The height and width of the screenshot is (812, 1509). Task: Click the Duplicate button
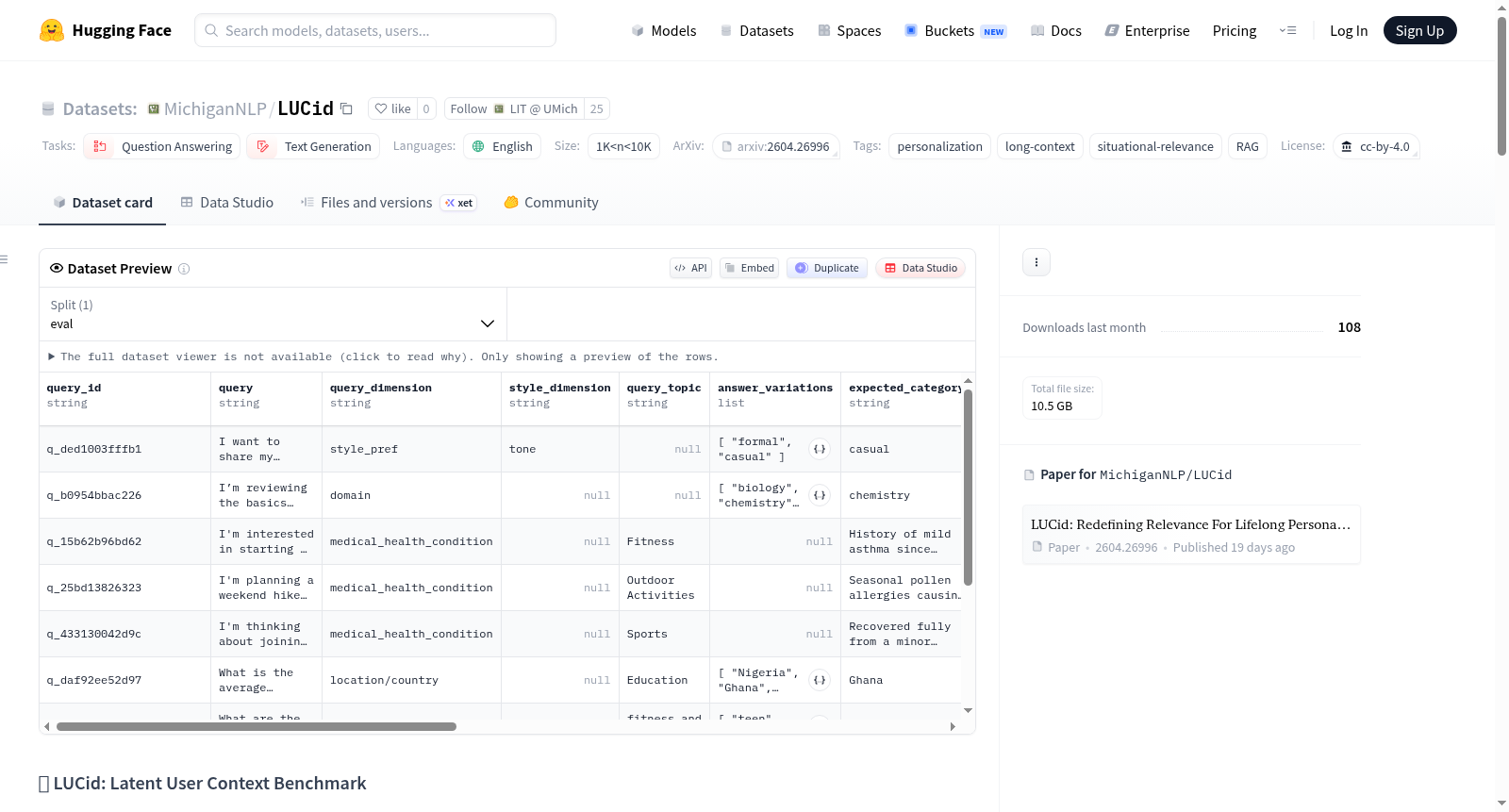(x=827, y=268)
